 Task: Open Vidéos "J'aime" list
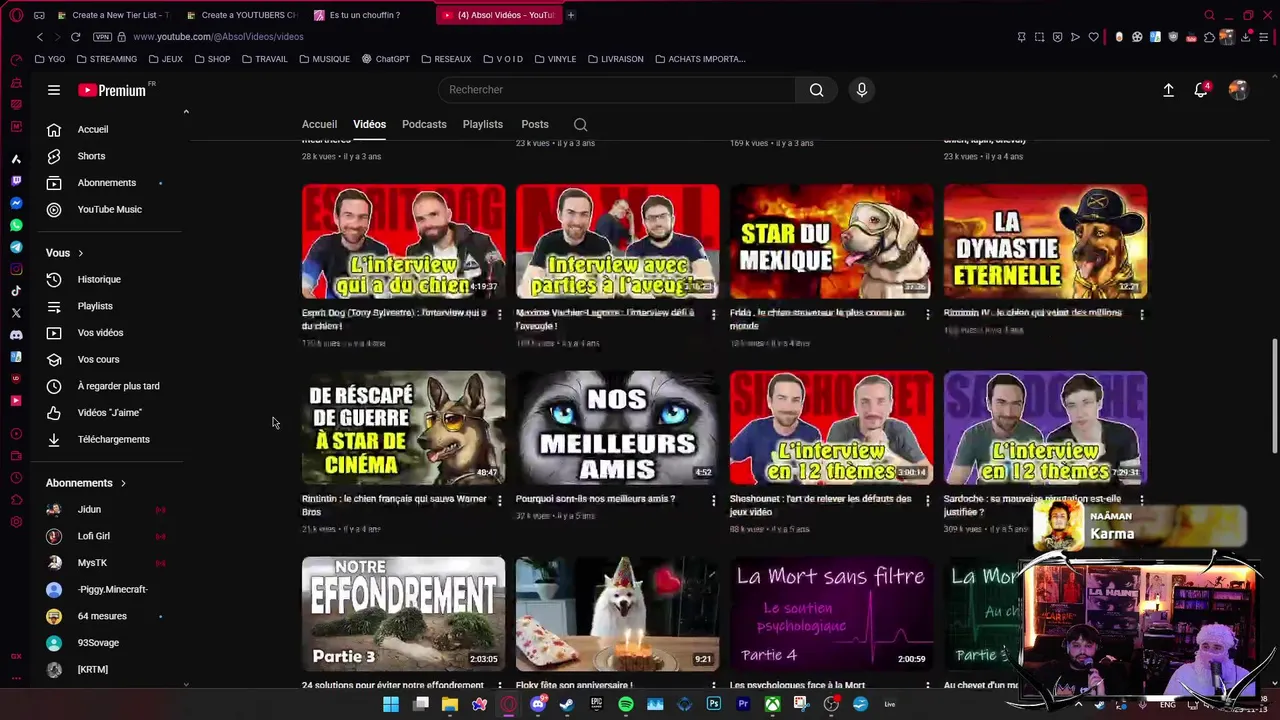[x=108, y=413]
